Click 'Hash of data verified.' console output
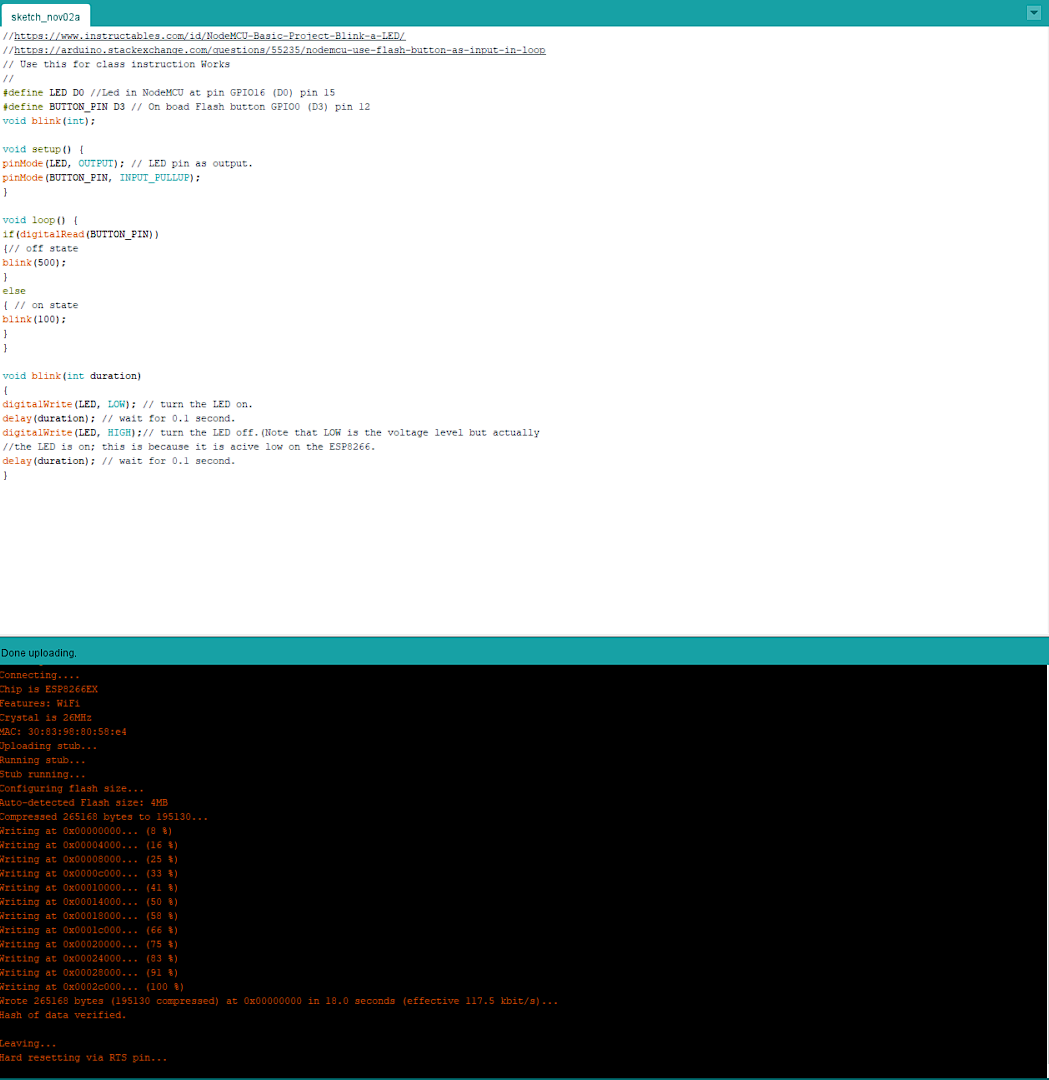The image size is (1049, 1080). (63, 1015)
